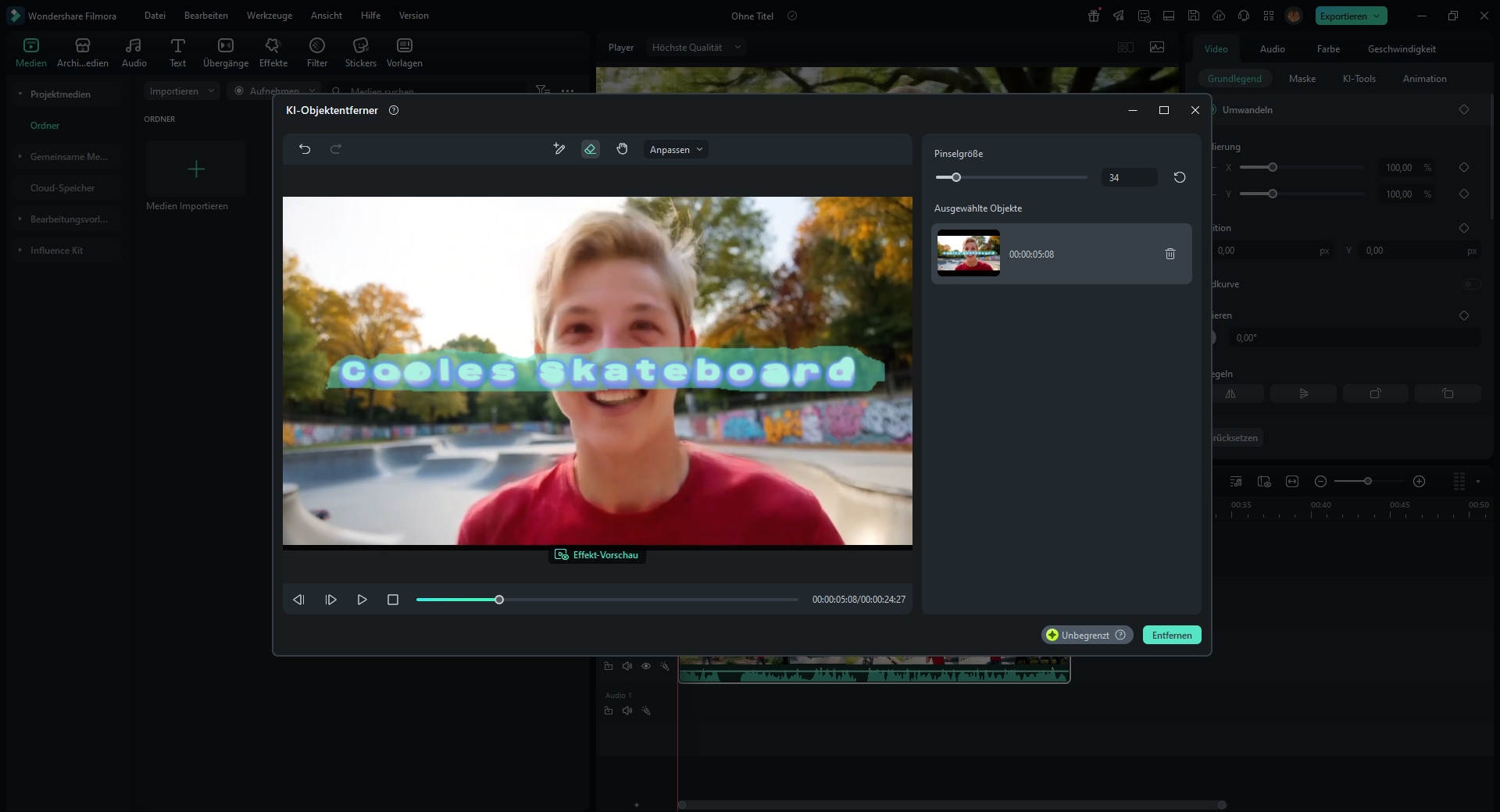Stop the preview playback
The height and width of the screenshot is (812, 1500).
pyautogui.click(x=393, y=600)
